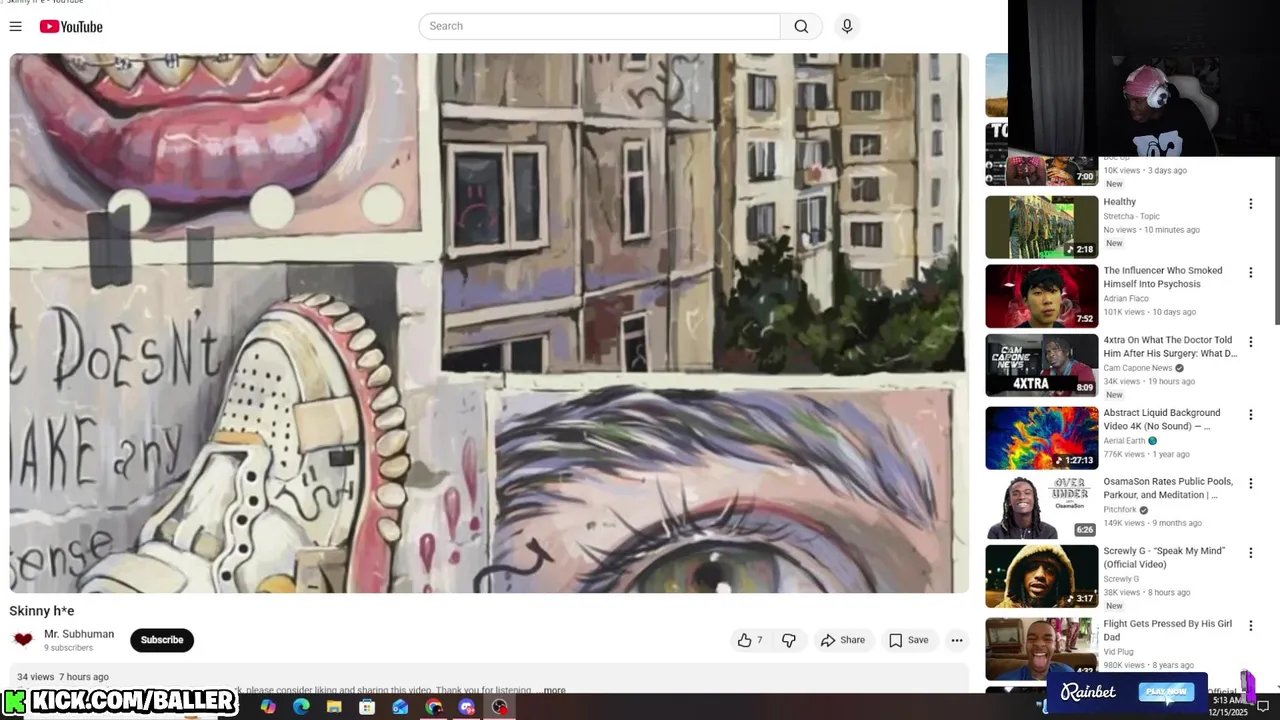The image size is (1280, 720).
Task: Open options for OsamaSon Rates video
Action: click(1250, 484)
